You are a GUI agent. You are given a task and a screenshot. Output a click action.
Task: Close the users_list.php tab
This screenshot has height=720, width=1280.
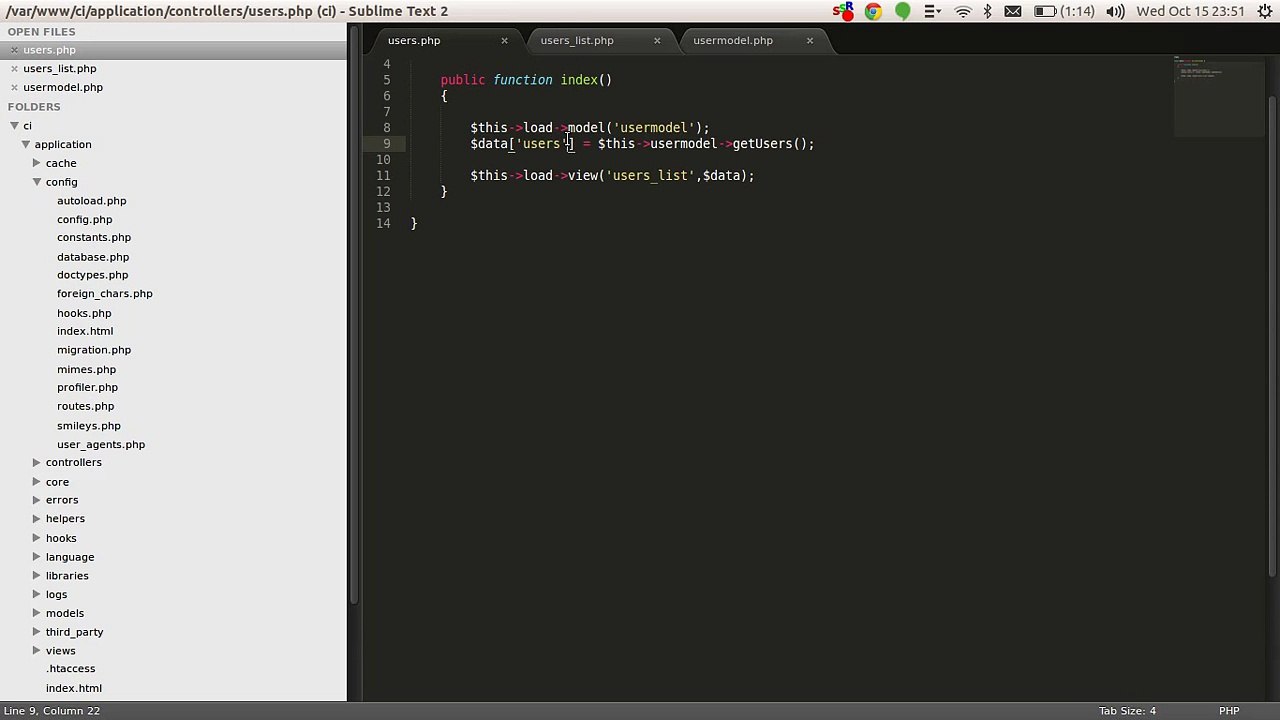point(657,41)
